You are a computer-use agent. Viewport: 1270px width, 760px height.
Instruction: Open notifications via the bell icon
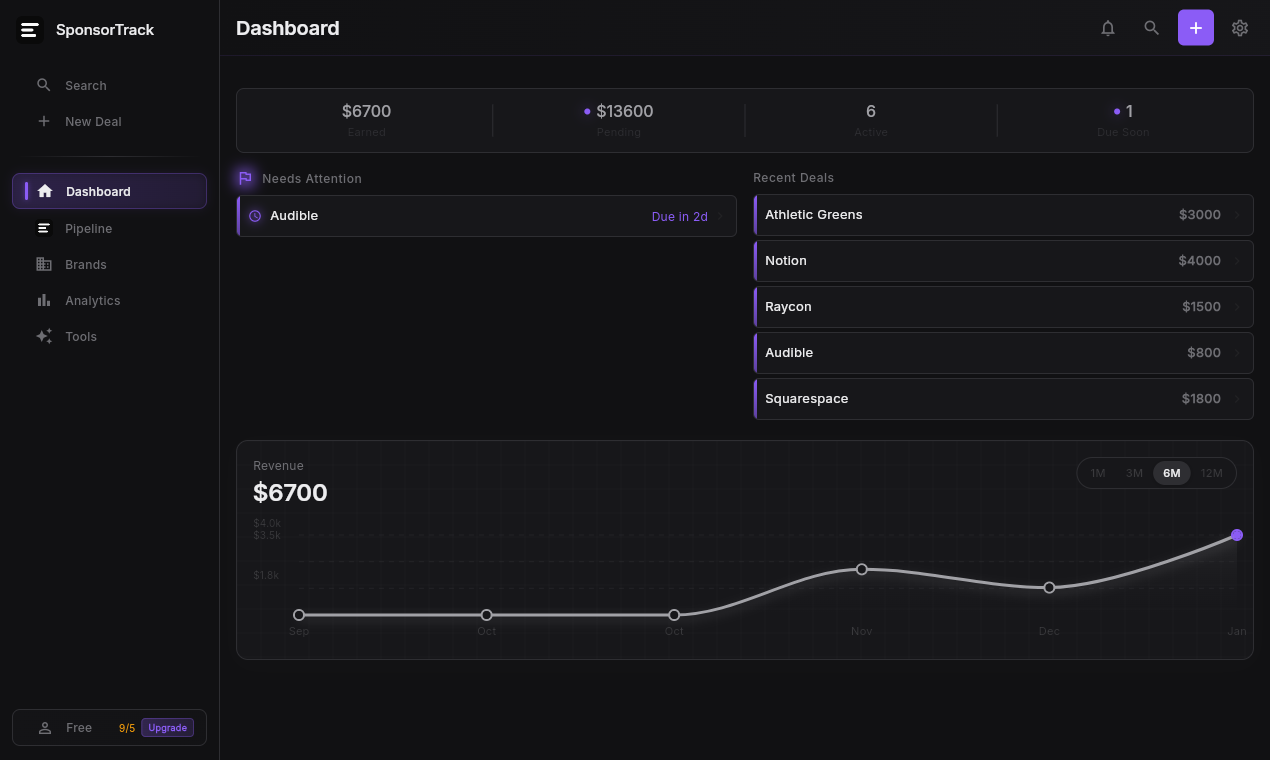[1108, 28]
